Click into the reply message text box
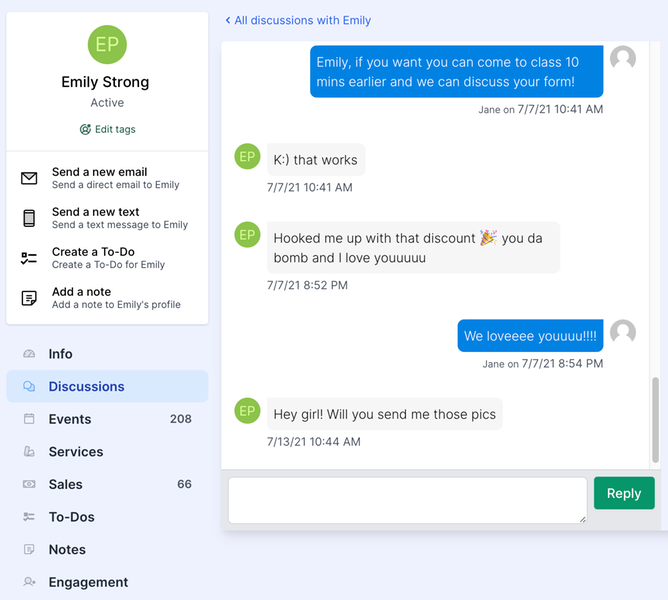The width and height of the screenshot is (668, 600). (x=407, y=500)
